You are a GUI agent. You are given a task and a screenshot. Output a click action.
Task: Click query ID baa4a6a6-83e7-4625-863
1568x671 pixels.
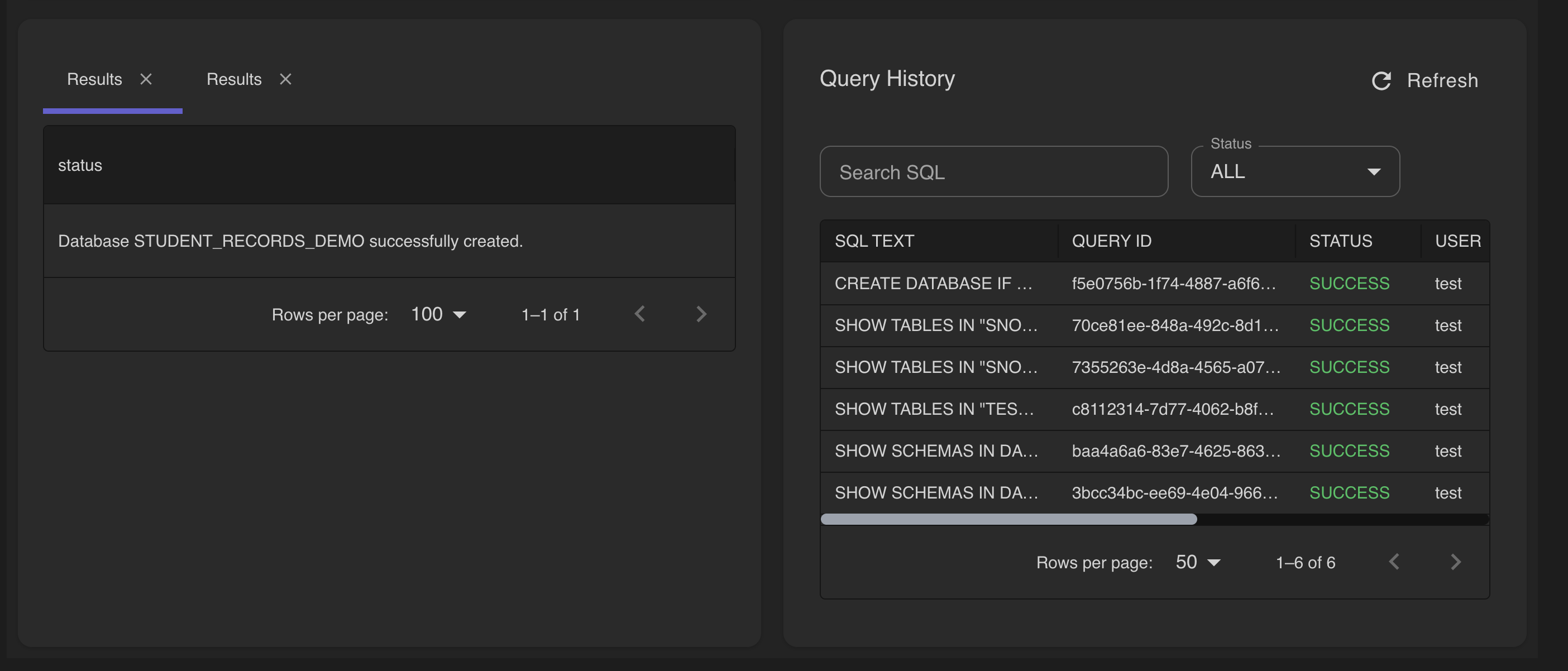(1176, 452)
